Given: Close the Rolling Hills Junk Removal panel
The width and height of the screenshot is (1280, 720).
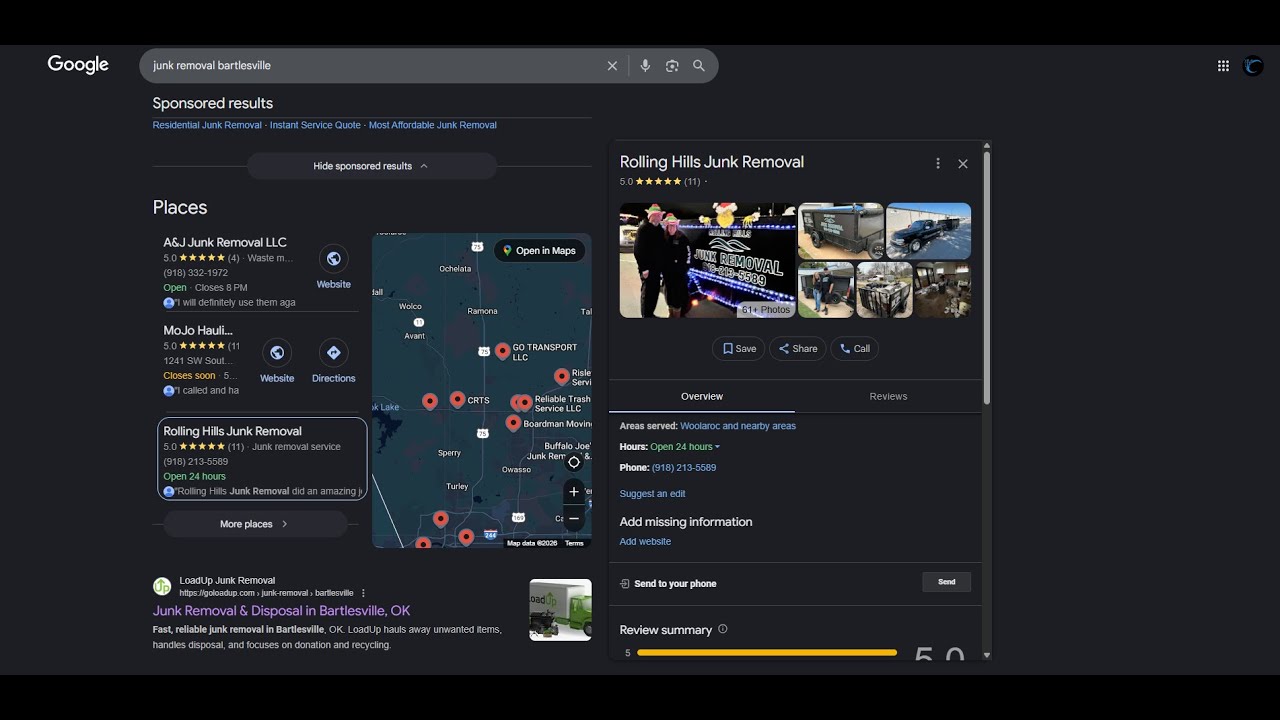Looking at the screenshot, I should pos(963,164).
